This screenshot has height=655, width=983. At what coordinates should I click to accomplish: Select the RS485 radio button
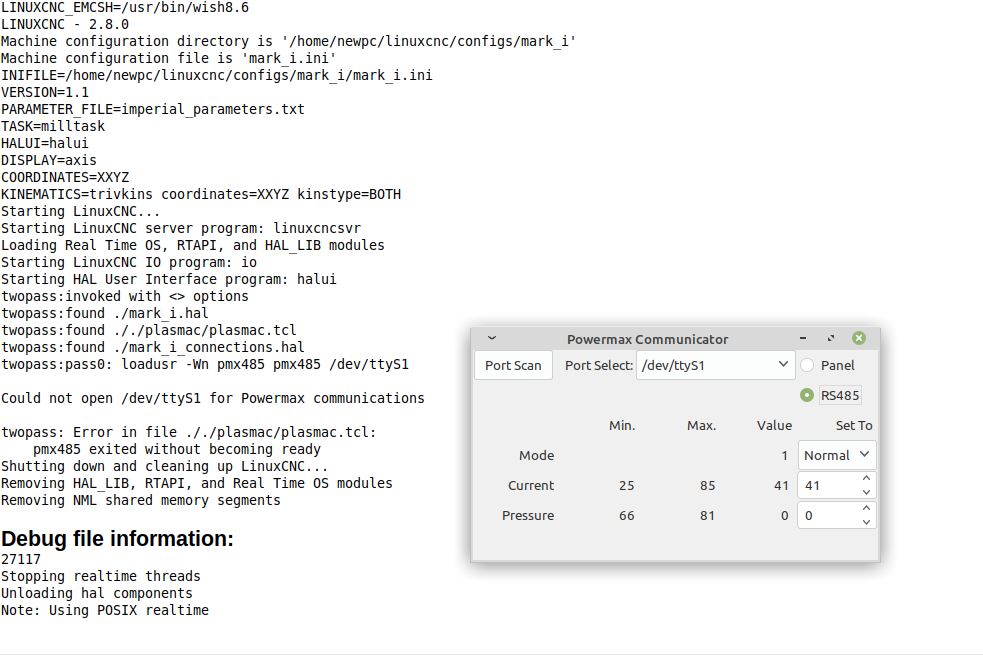[807, 395]
